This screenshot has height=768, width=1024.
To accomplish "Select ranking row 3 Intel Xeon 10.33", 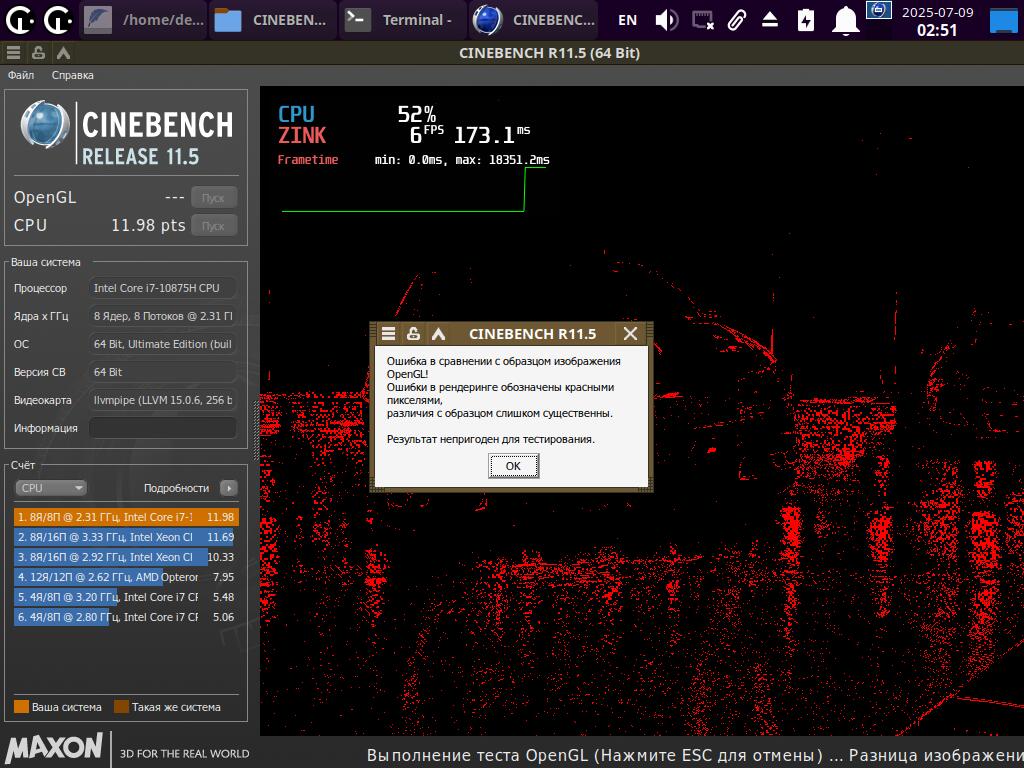I will [x=126, y=557].
